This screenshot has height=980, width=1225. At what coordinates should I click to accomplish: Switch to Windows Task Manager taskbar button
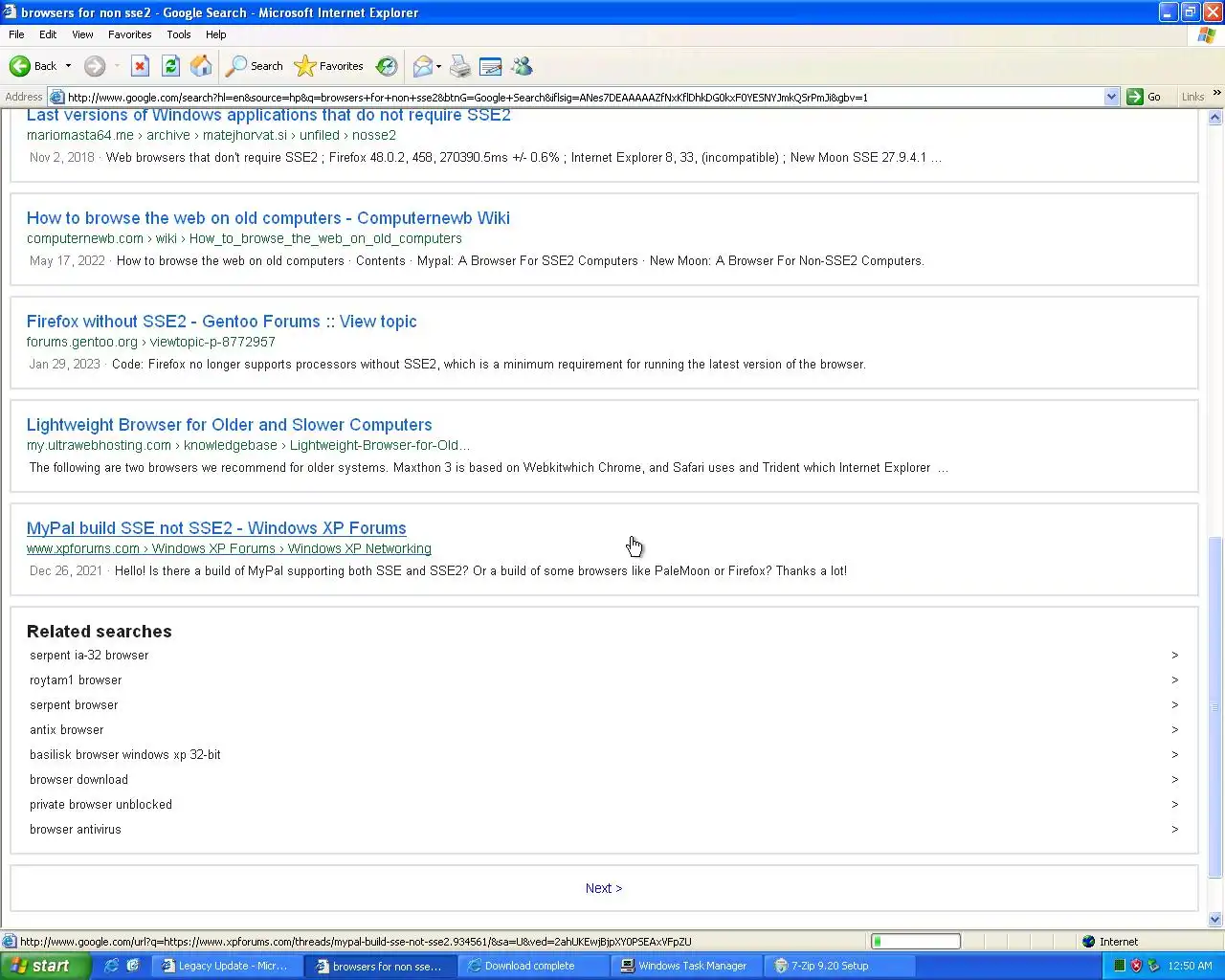[x=685, y=966]
